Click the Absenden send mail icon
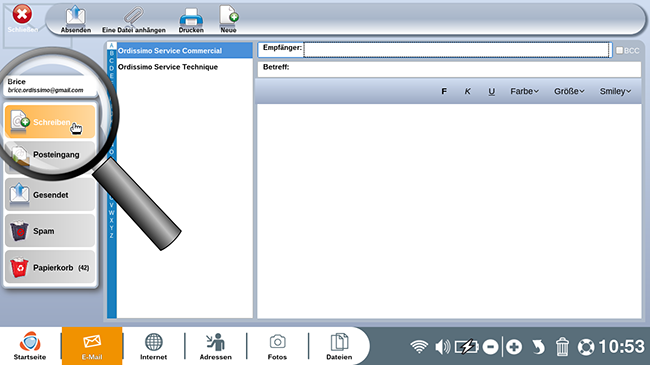 pos(75,16)
